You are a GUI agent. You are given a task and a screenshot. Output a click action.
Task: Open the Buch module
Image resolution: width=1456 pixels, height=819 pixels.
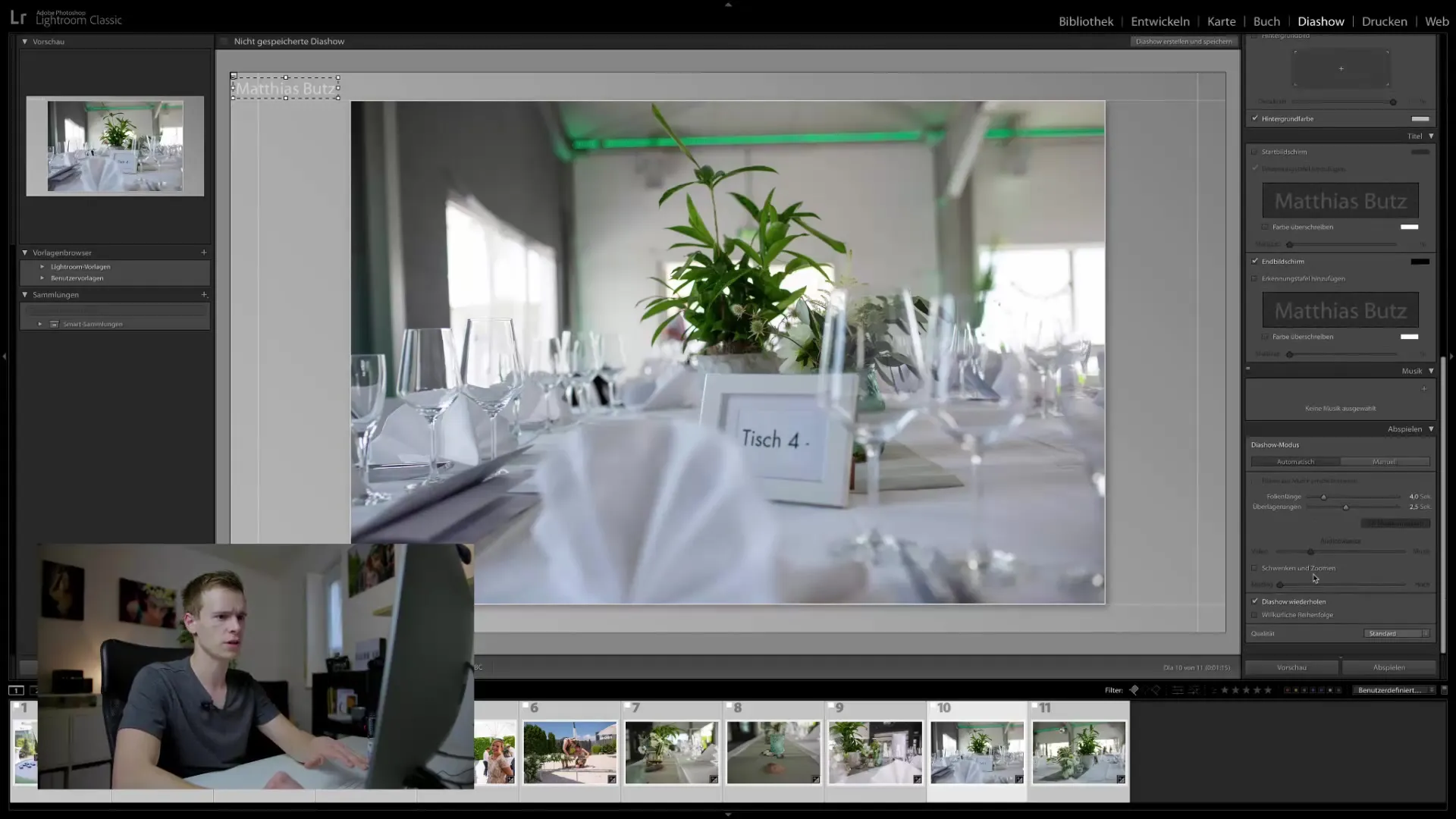[x=1266, y=21]
